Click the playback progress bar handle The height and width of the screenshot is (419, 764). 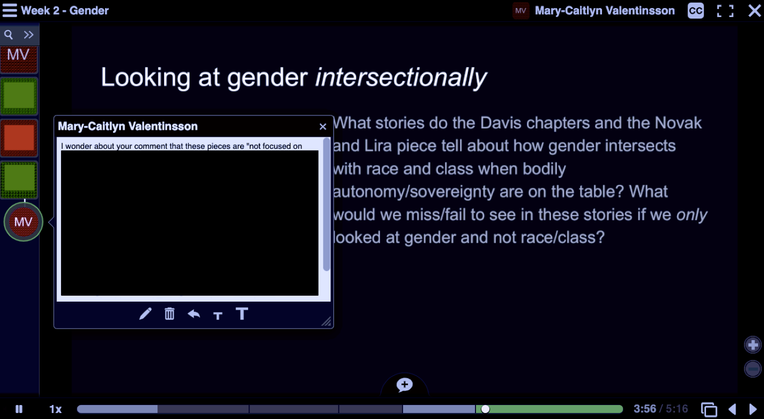[485, 409]
